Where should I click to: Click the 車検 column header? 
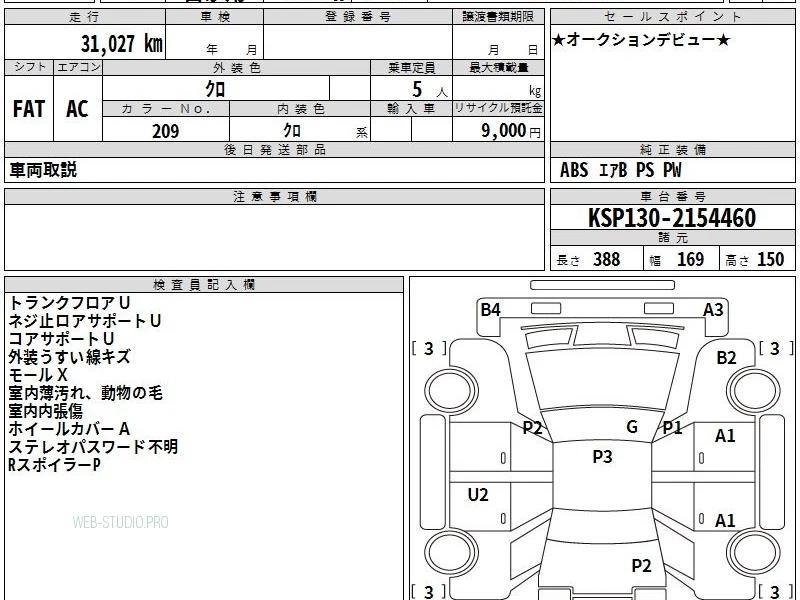(215, 16)
